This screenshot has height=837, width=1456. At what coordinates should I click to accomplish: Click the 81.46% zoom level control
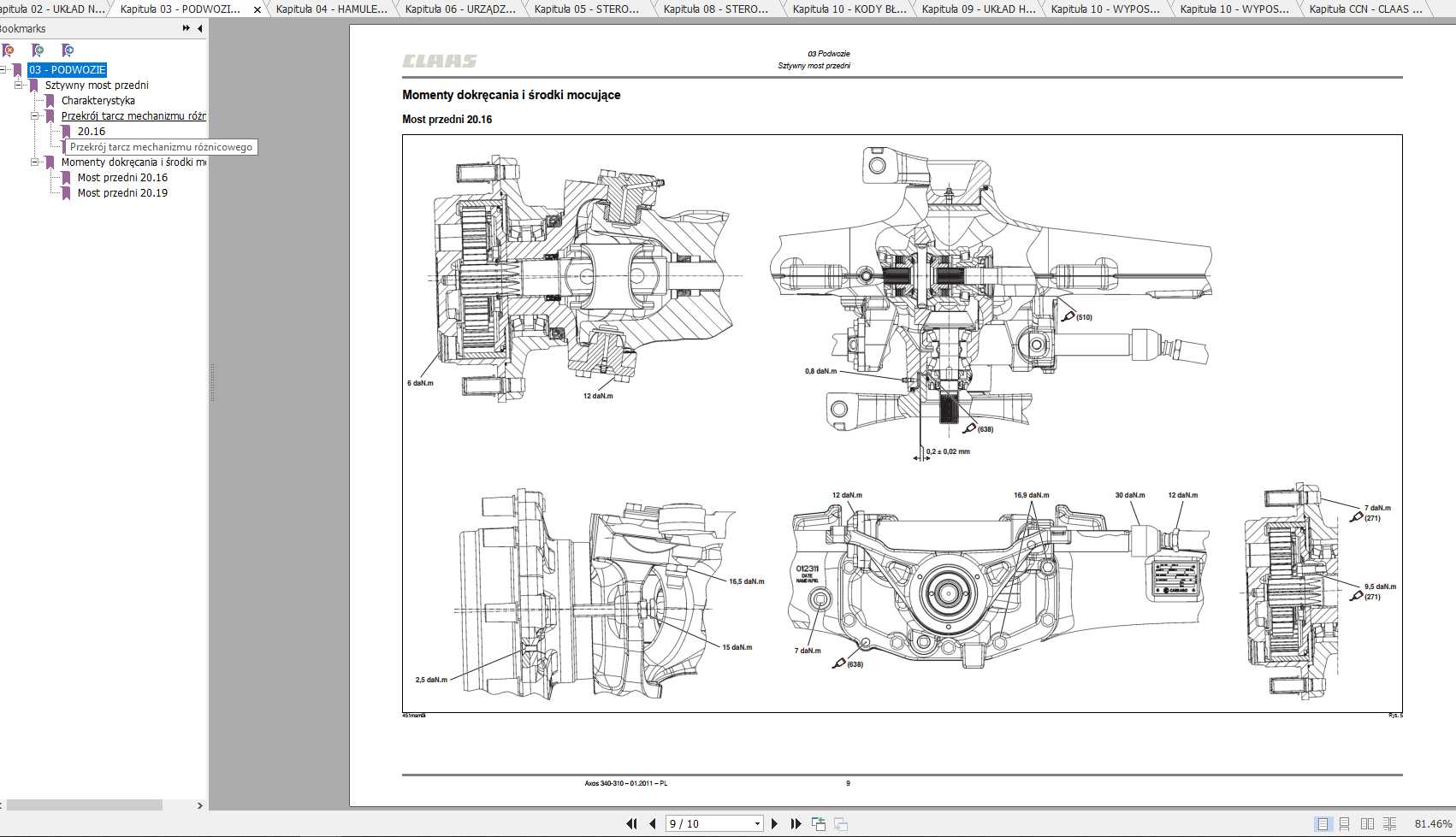click(x=1433, y=823)
